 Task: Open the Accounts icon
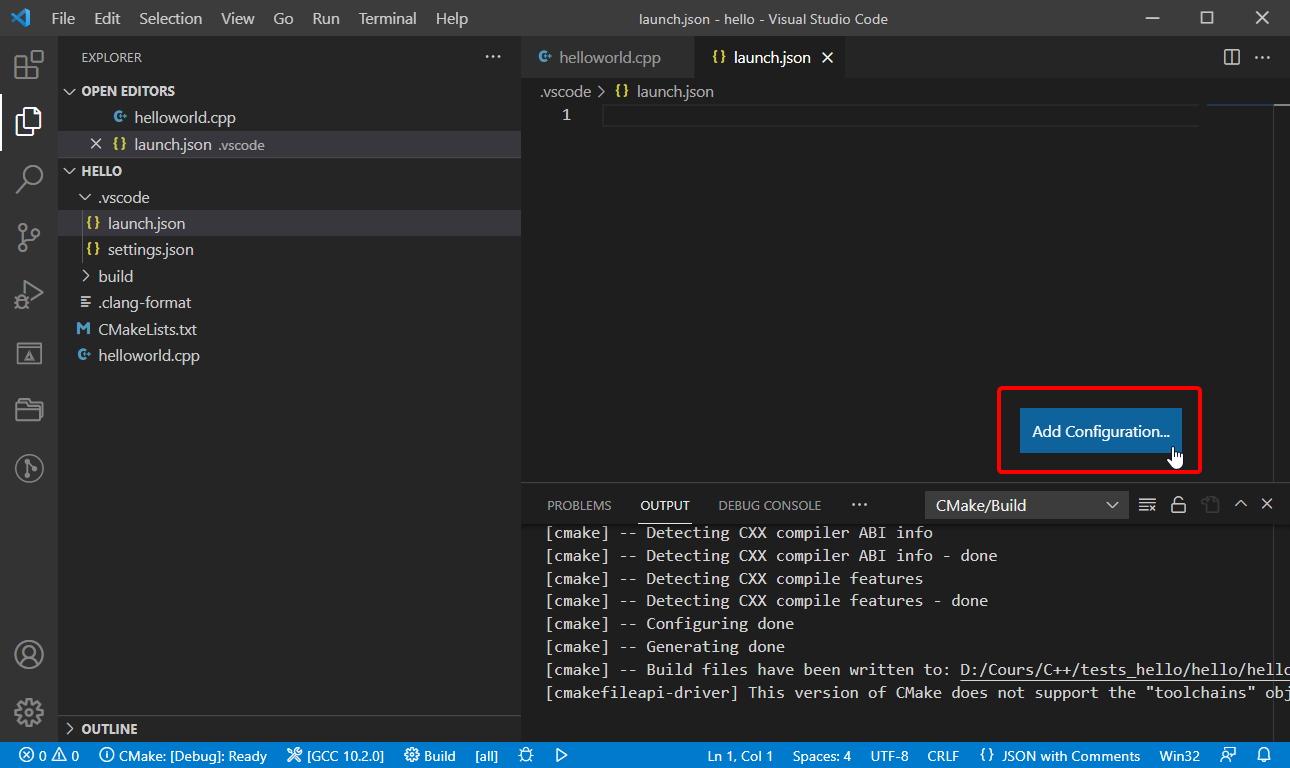click(x=28, y=655)
